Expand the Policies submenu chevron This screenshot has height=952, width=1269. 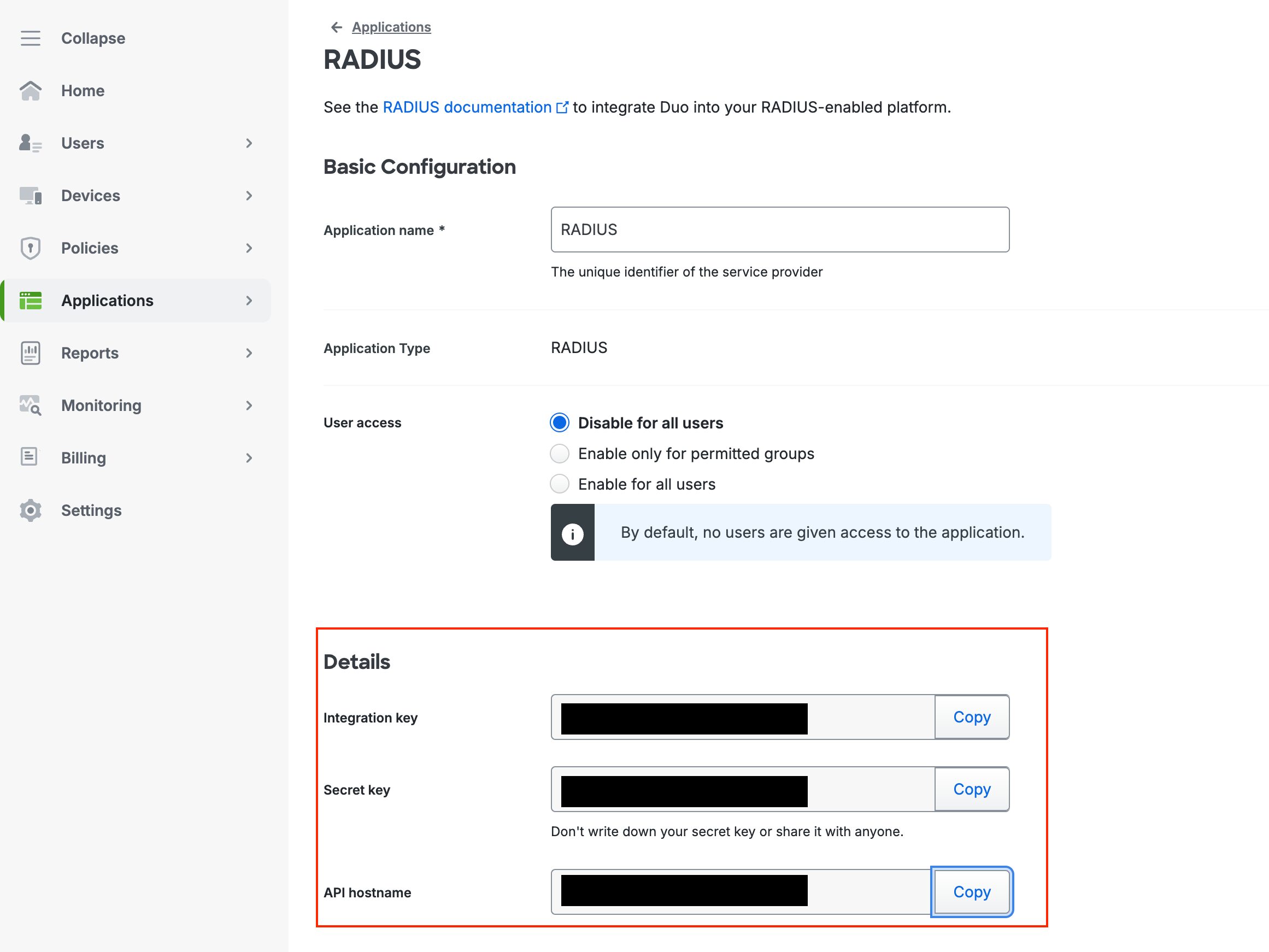pos(249,248)
